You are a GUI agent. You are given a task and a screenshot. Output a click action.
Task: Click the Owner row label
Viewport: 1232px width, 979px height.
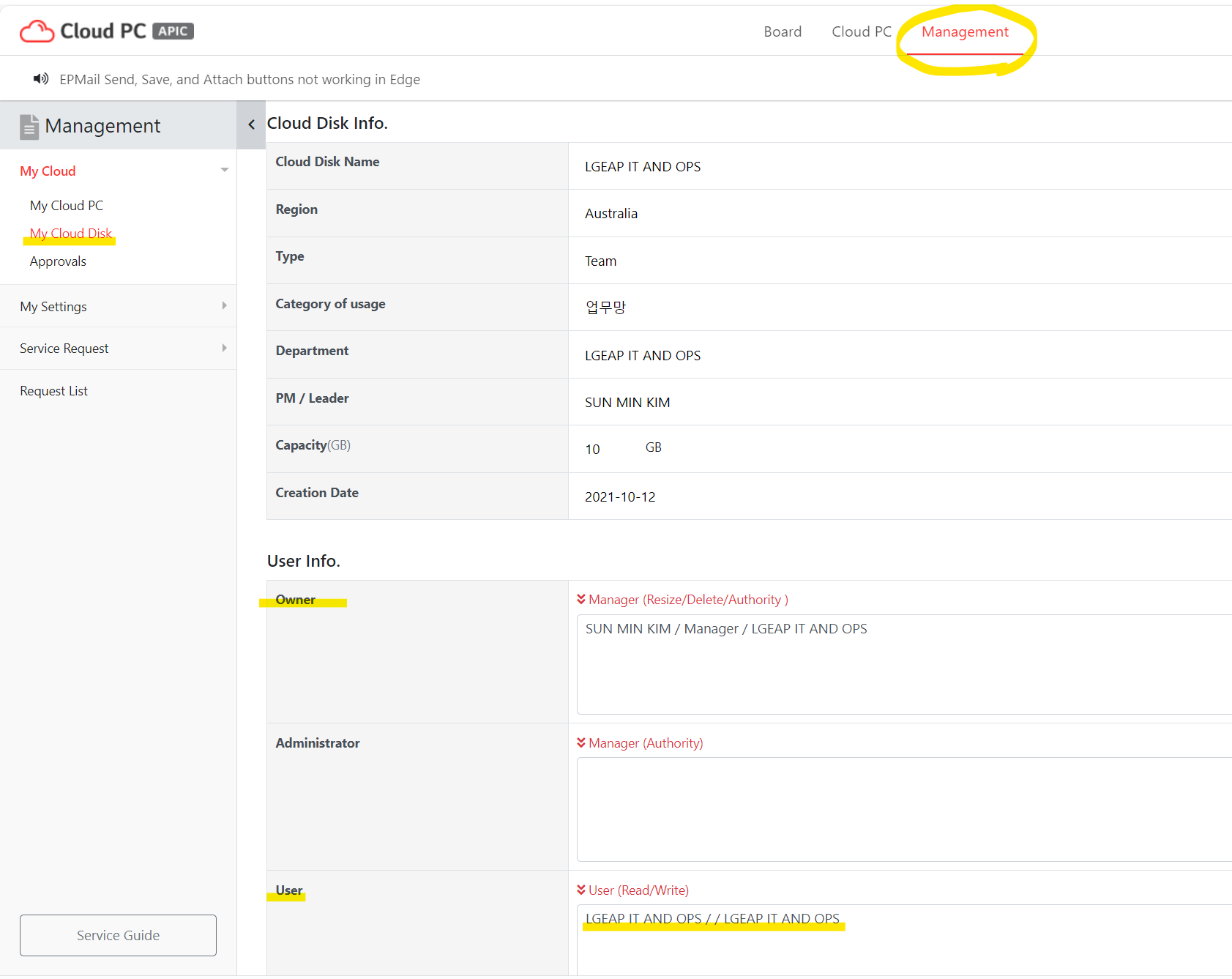[295, 600]
